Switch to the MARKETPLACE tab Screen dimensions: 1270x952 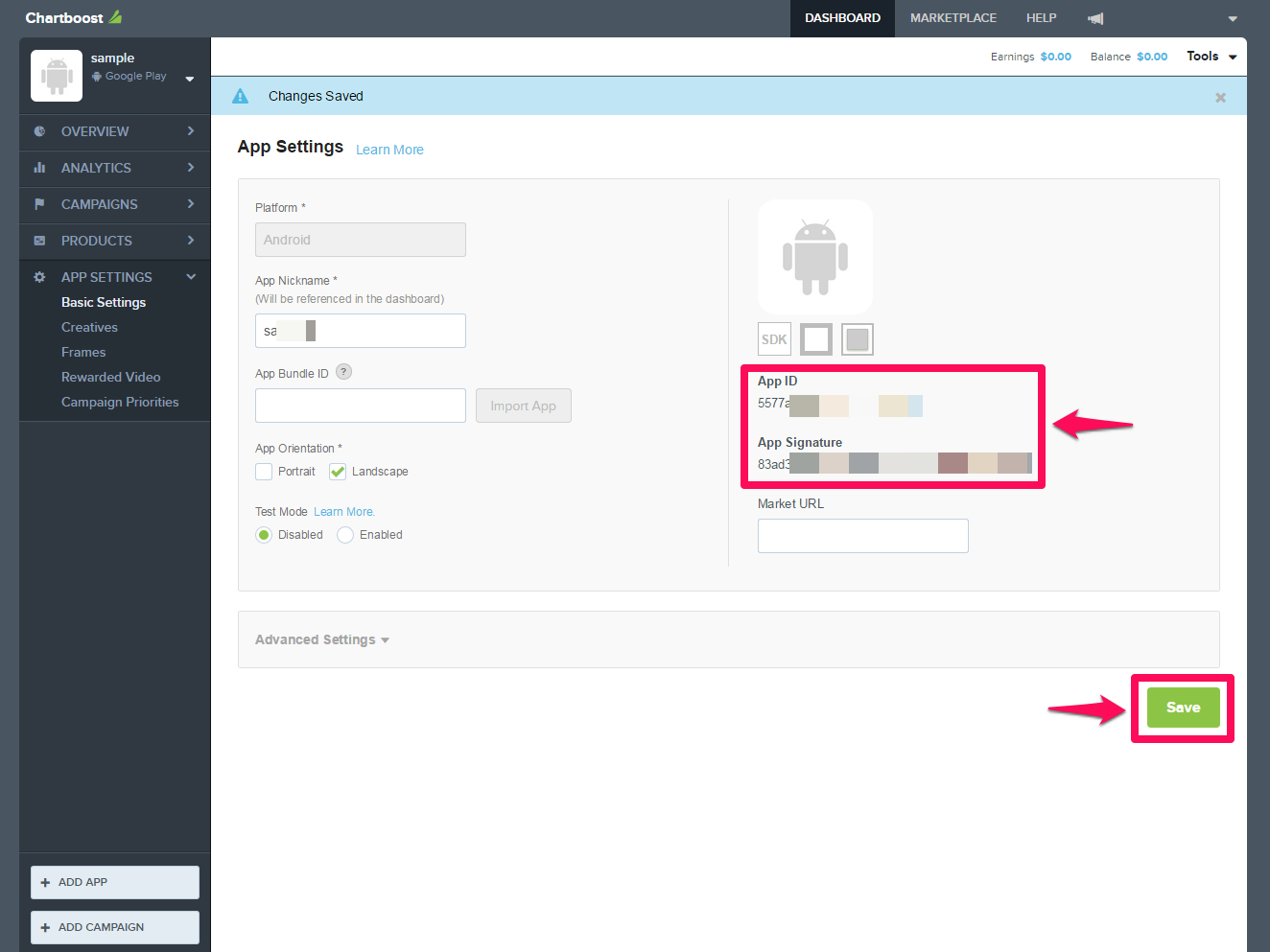click(952, 17)
